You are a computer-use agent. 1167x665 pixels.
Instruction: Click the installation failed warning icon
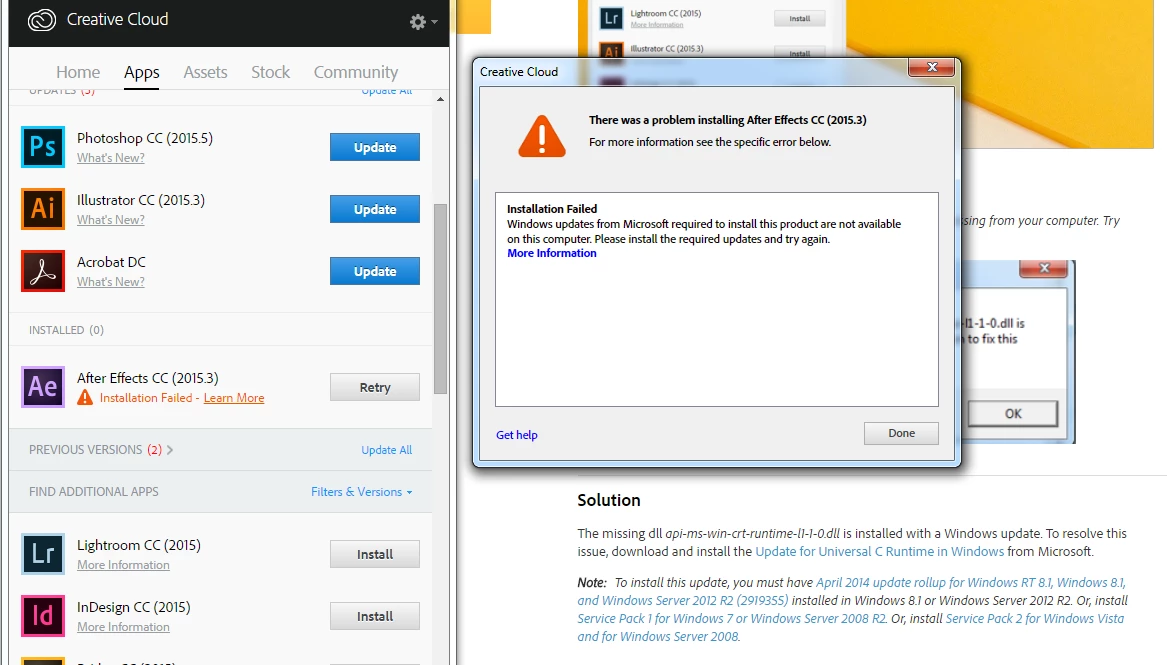point(85,398)
